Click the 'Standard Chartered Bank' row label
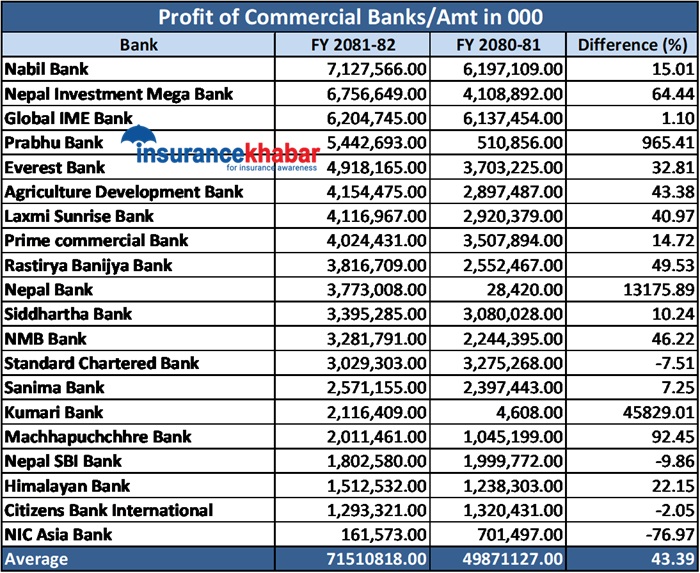Screen dimensions: 700x573 [x=102, y=363]
